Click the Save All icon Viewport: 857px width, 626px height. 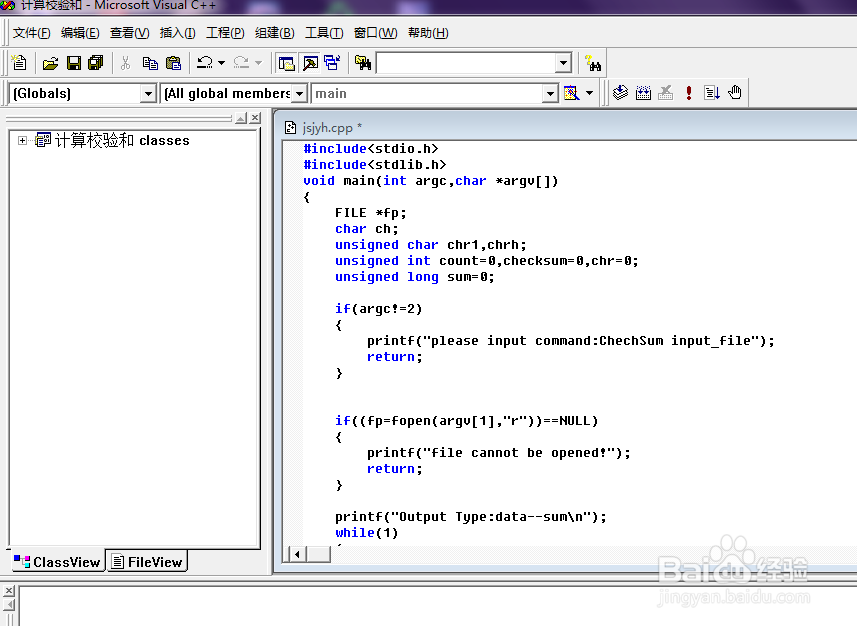tap(96, 63)
